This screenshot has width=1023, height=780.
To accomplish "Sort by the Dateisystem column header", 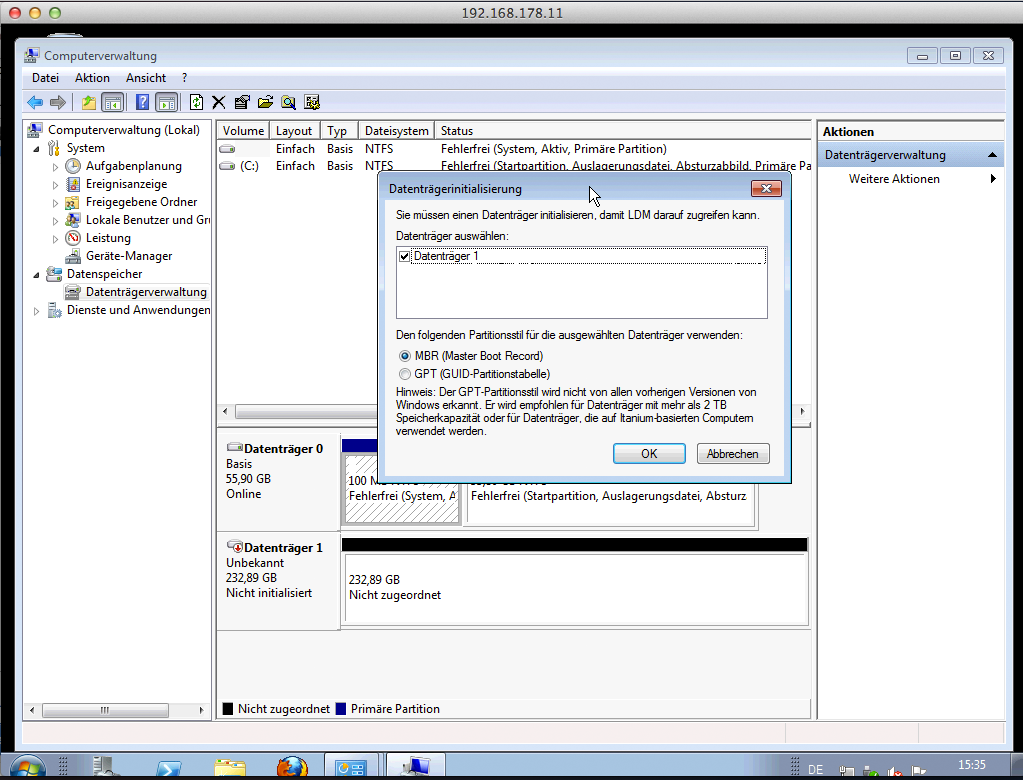I will pos(397,131).
